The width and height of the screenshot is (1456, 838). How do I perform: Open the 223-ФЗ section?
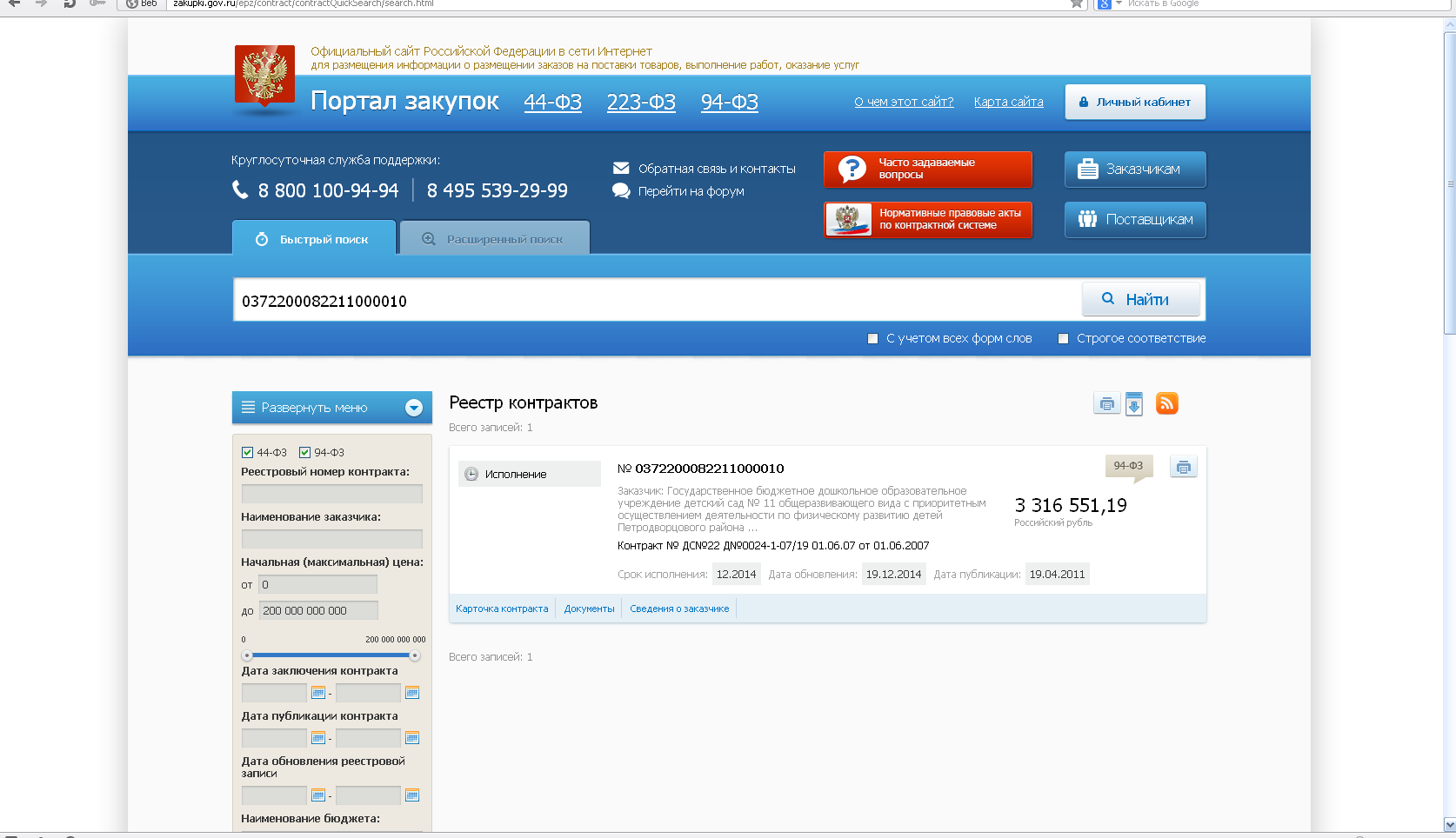641,102
